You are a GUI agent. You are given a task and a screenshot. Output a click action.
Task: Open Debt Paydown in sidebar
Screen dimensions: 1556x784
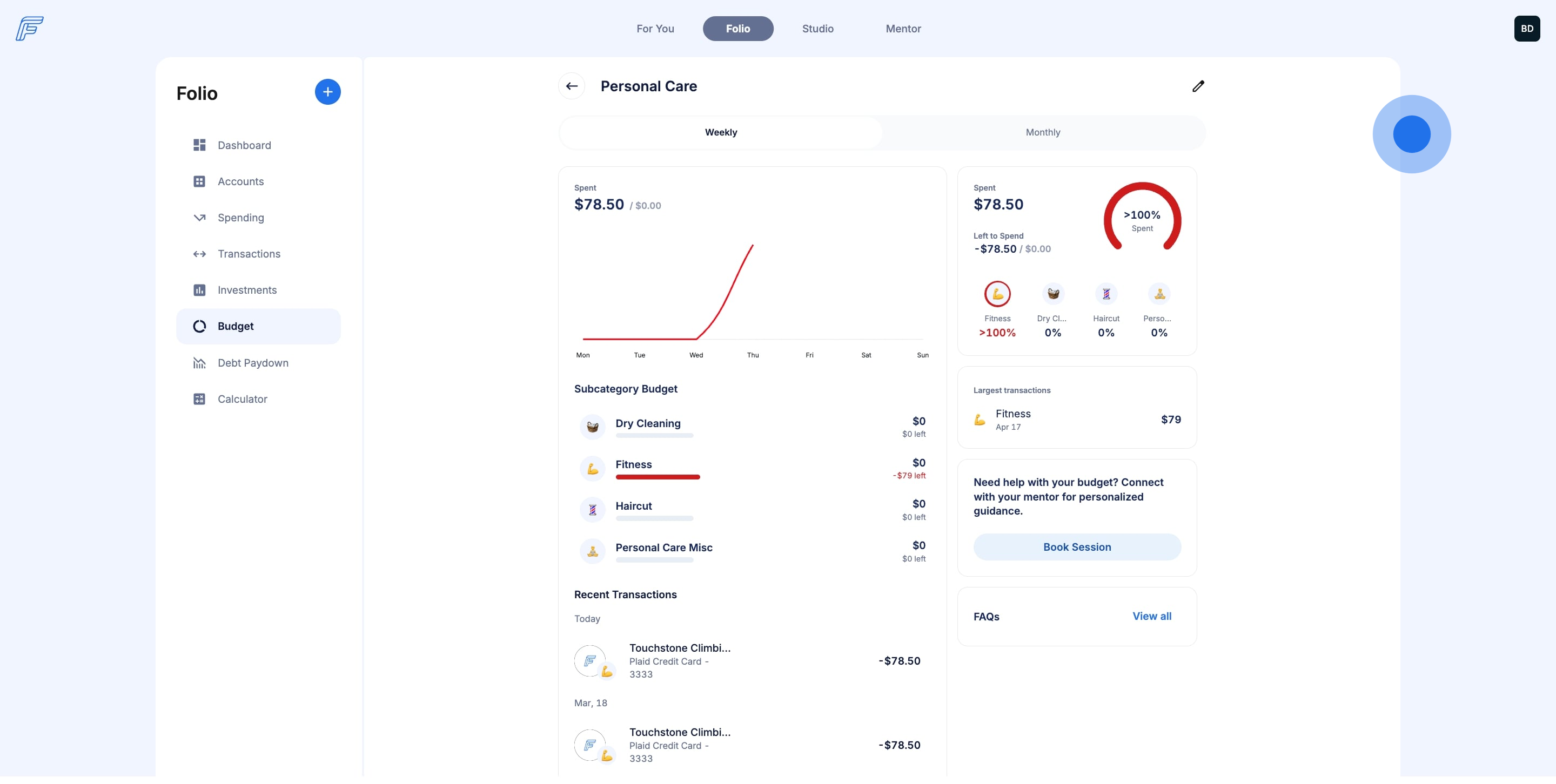tap(252, 363)
